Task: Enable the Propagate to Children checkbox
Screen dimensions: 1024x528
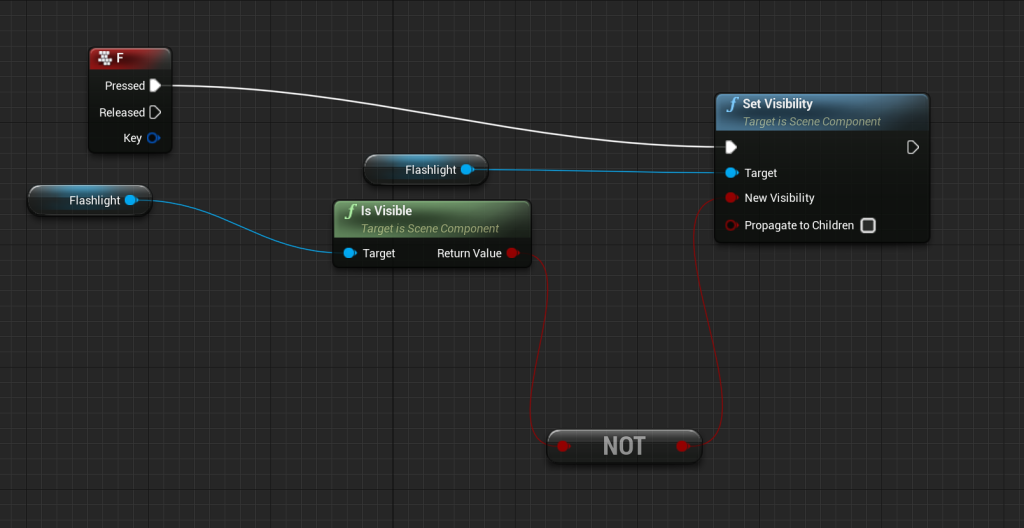Action: tap(868, 226)
